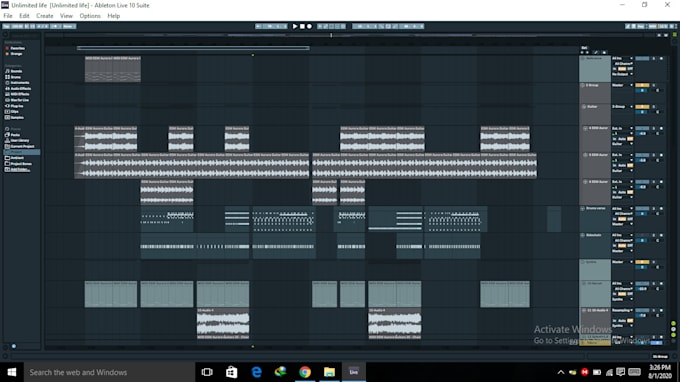Screen dimensions: 680x382
Task: Collapse the 2-Group track fold button
Action: point(583,85)
